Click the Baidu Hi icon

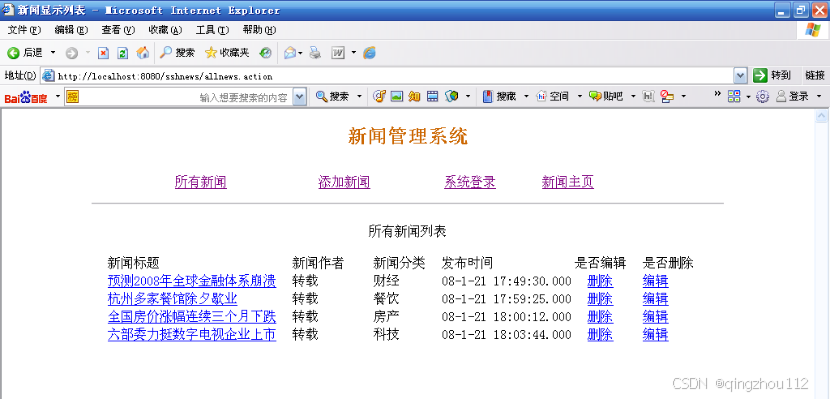click(x=648, y=96)
